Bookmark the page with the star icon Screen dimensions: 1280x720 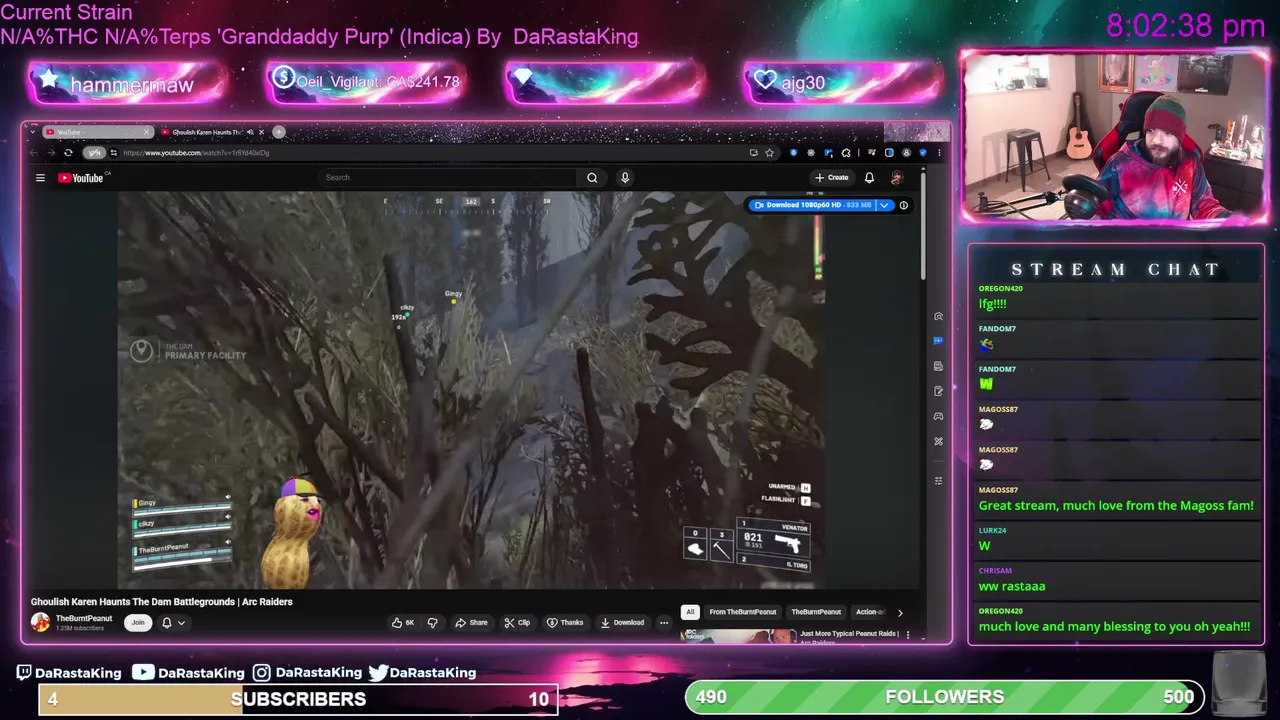(x=769, y=153)
